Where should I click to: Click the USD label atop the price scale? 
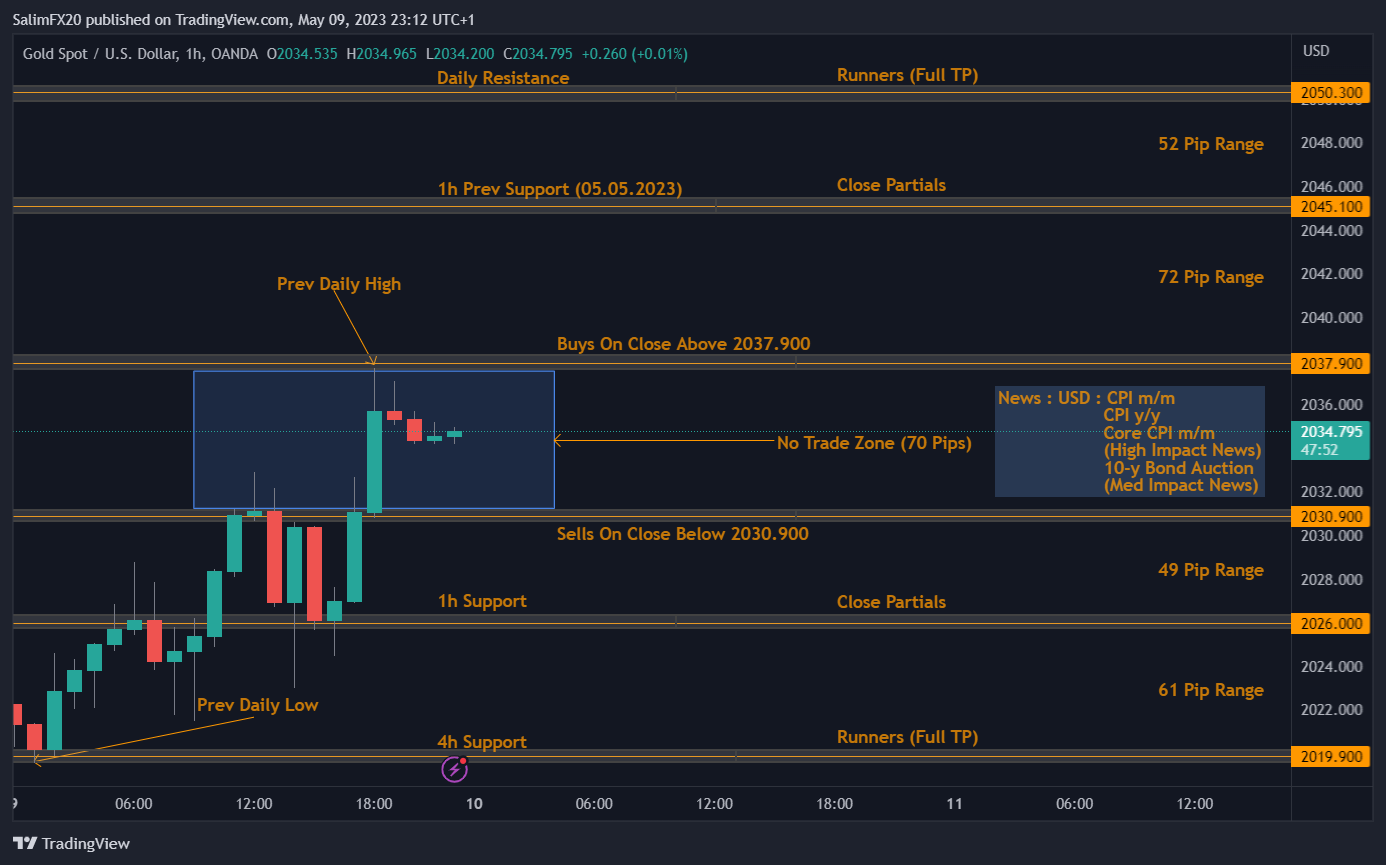pyautogui.click(x=1316, y=50)
